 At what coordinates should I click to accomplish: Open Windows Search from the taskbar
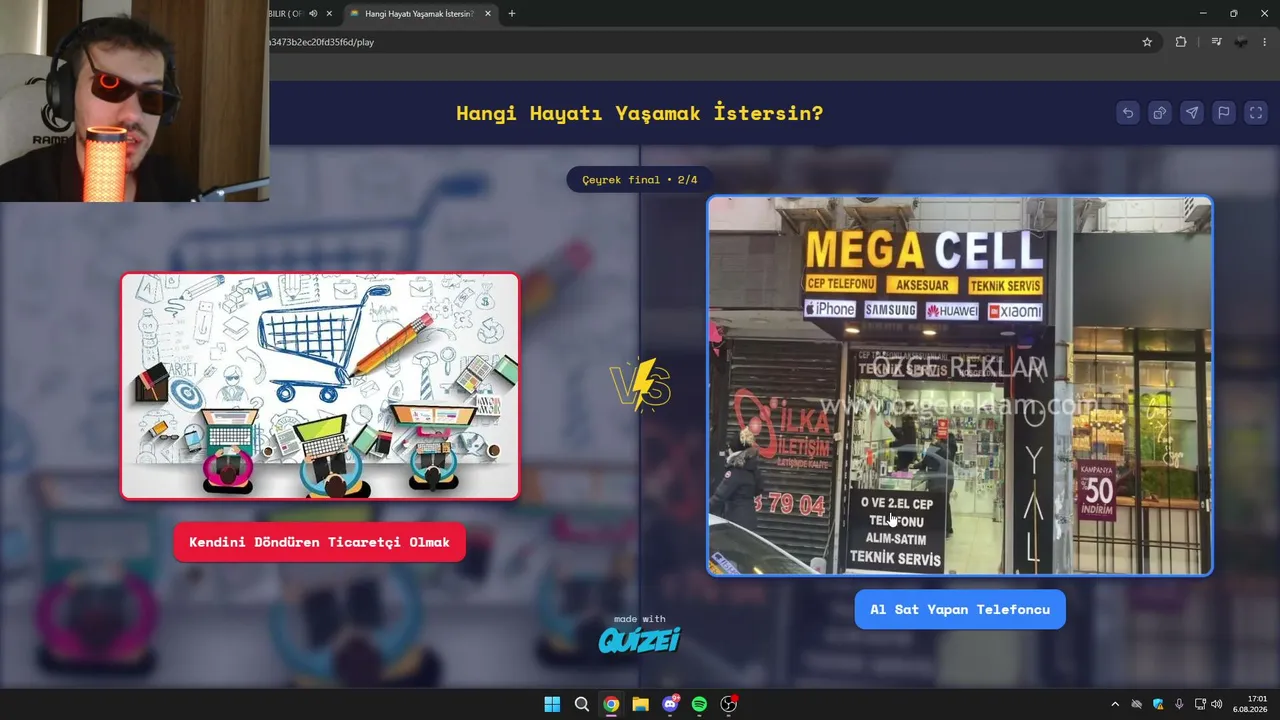[x=582, y=704]
